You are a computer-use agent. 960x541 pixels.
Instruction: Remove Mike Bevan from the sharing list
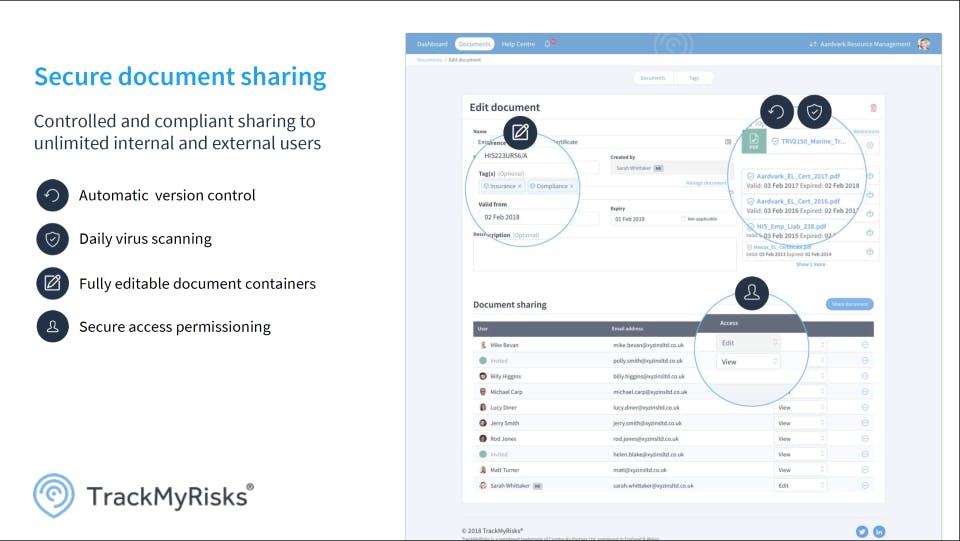865,345
